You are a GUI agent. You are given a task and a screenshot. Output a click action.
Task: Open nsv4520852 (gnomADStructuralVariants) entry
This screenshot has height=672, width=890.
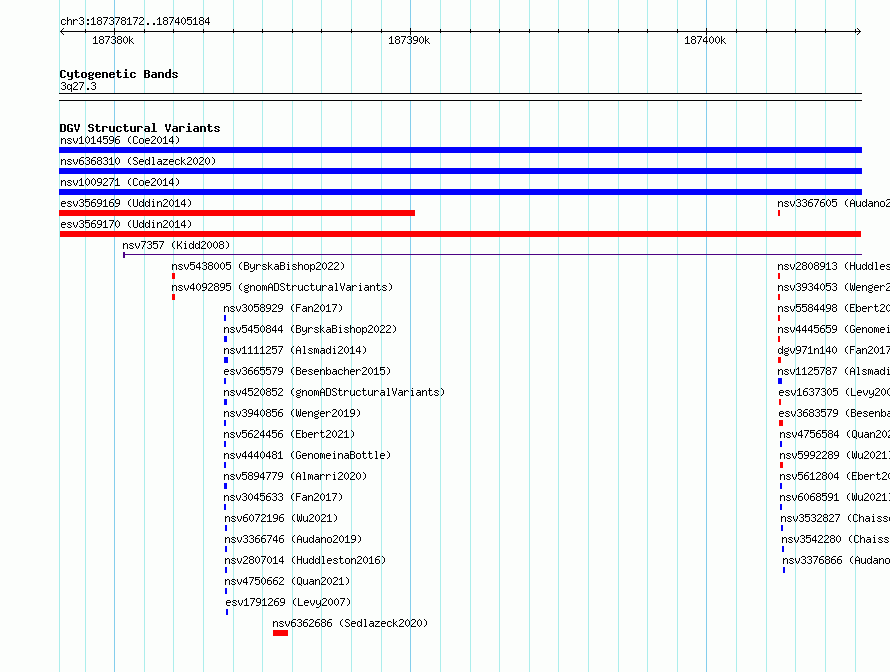[334, 392]
